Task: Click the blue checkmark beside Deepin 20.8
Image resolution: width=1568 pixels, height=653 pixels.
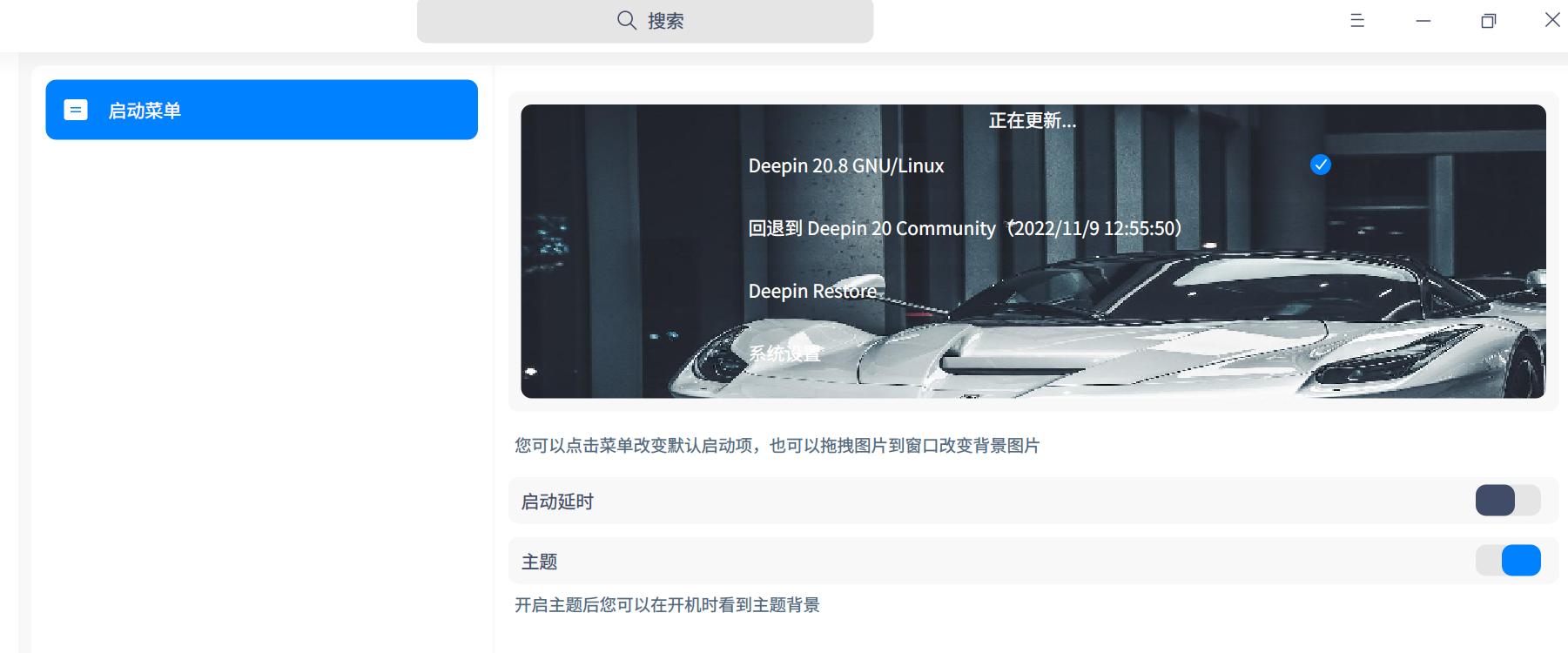Action: 1321,165
